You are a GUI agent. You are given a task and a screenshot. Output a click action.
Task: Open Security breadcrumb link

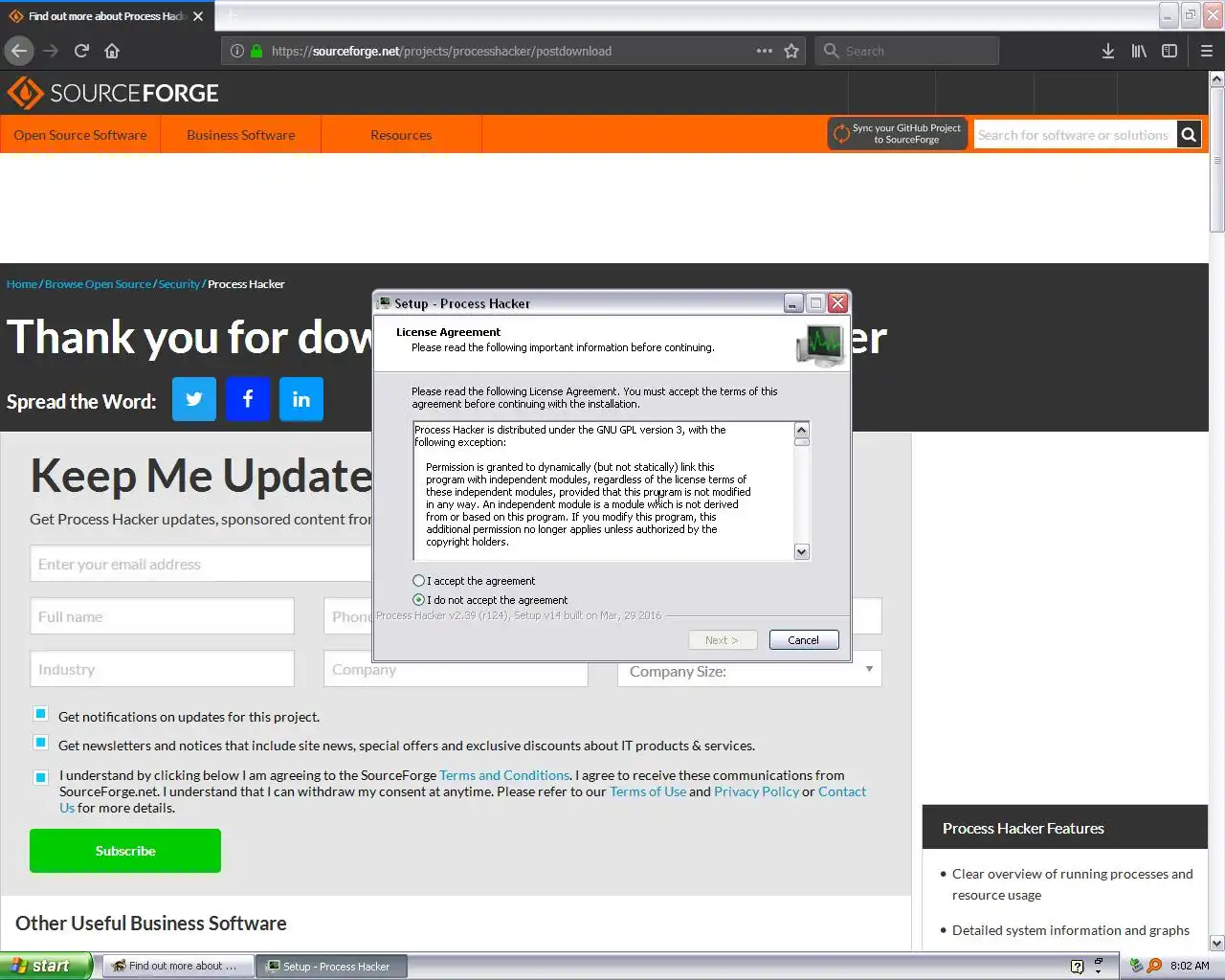tap(179, 284)
